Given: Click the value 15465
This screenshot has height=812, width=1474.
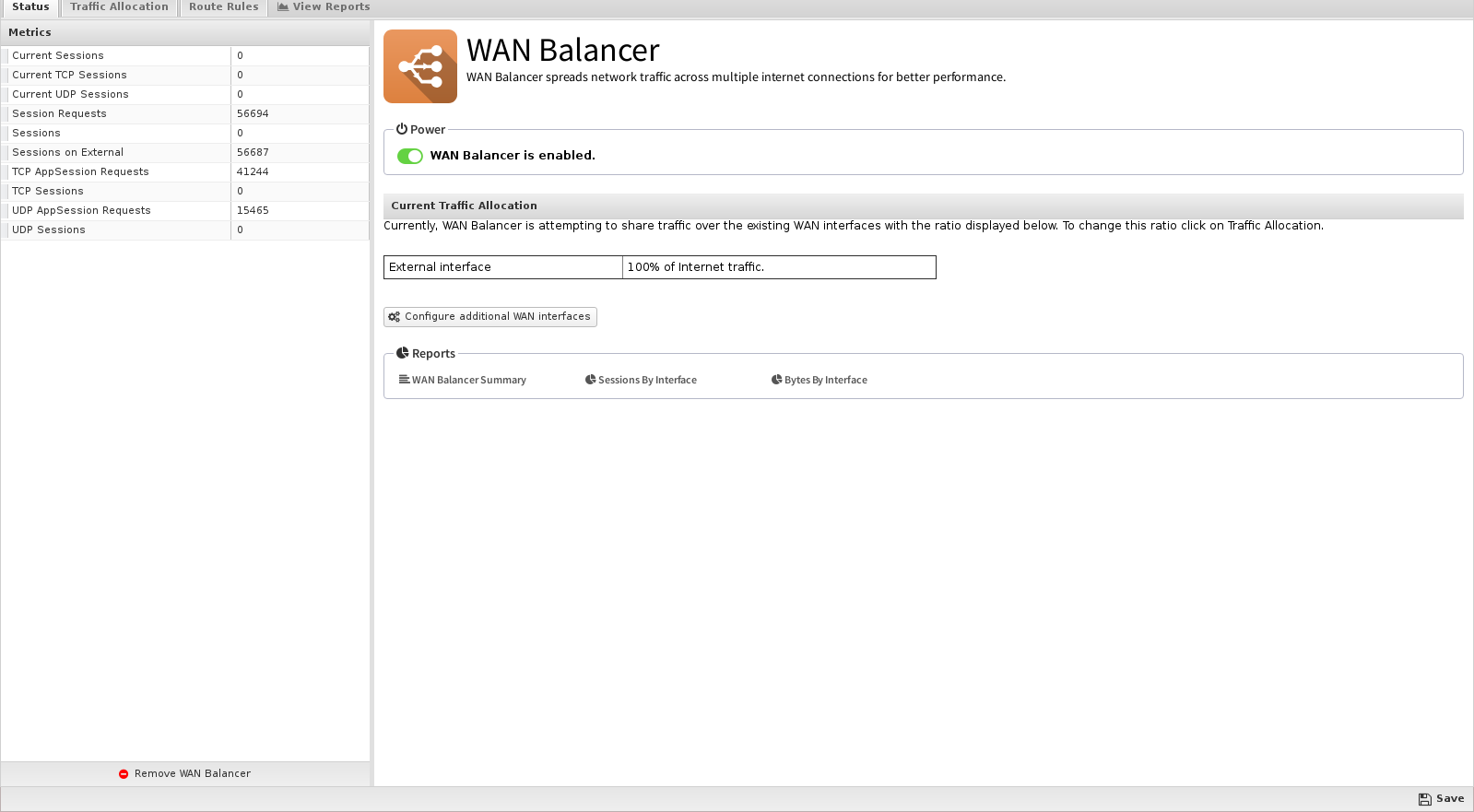Looking at the screenshot, I should (253, 211).
